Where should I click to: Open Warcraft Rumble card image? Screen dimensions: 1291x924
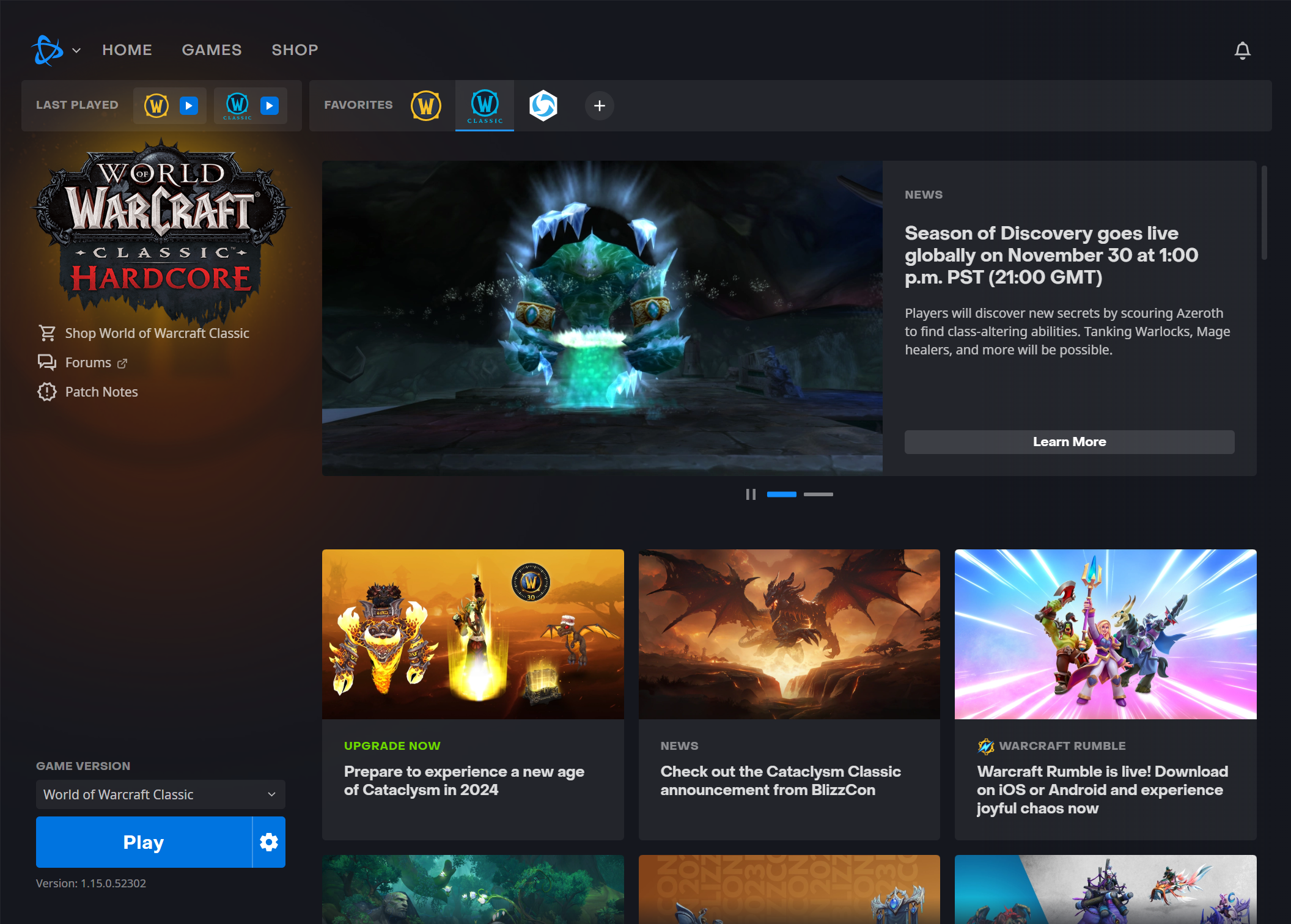click(1105, 634)
